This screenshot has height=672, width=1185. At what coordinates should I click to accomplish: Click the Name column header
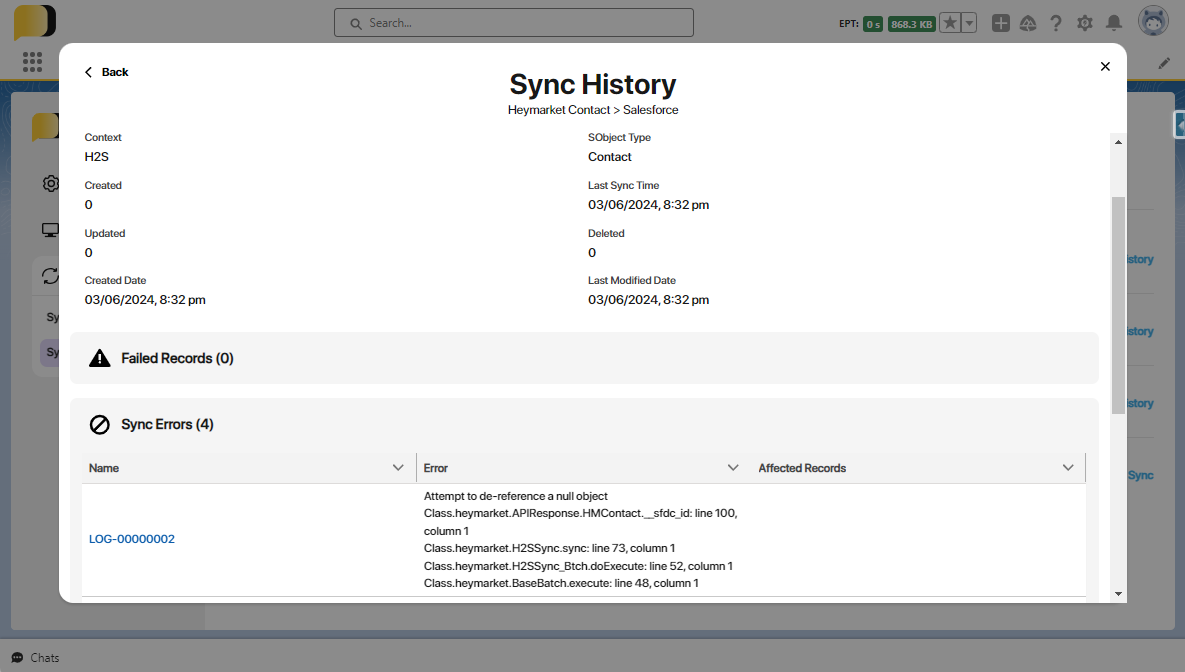tap(249, 468)
